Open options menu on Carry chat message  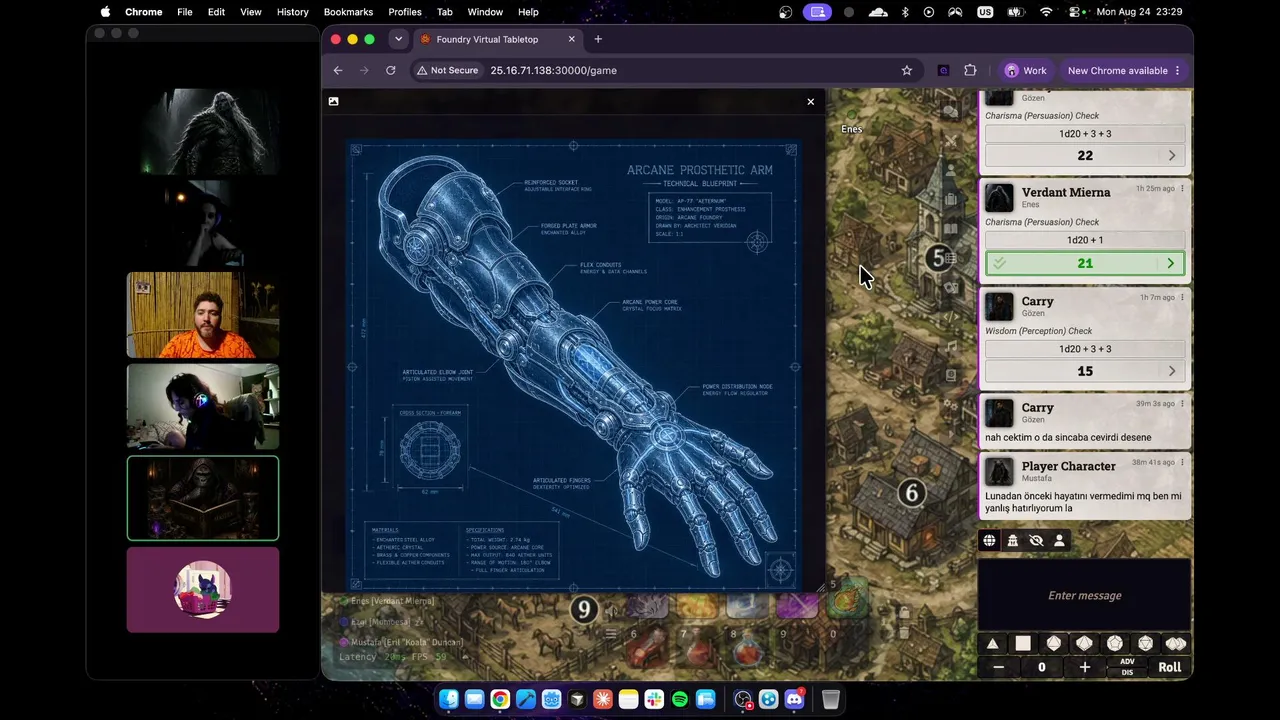tap(1182, 404)
